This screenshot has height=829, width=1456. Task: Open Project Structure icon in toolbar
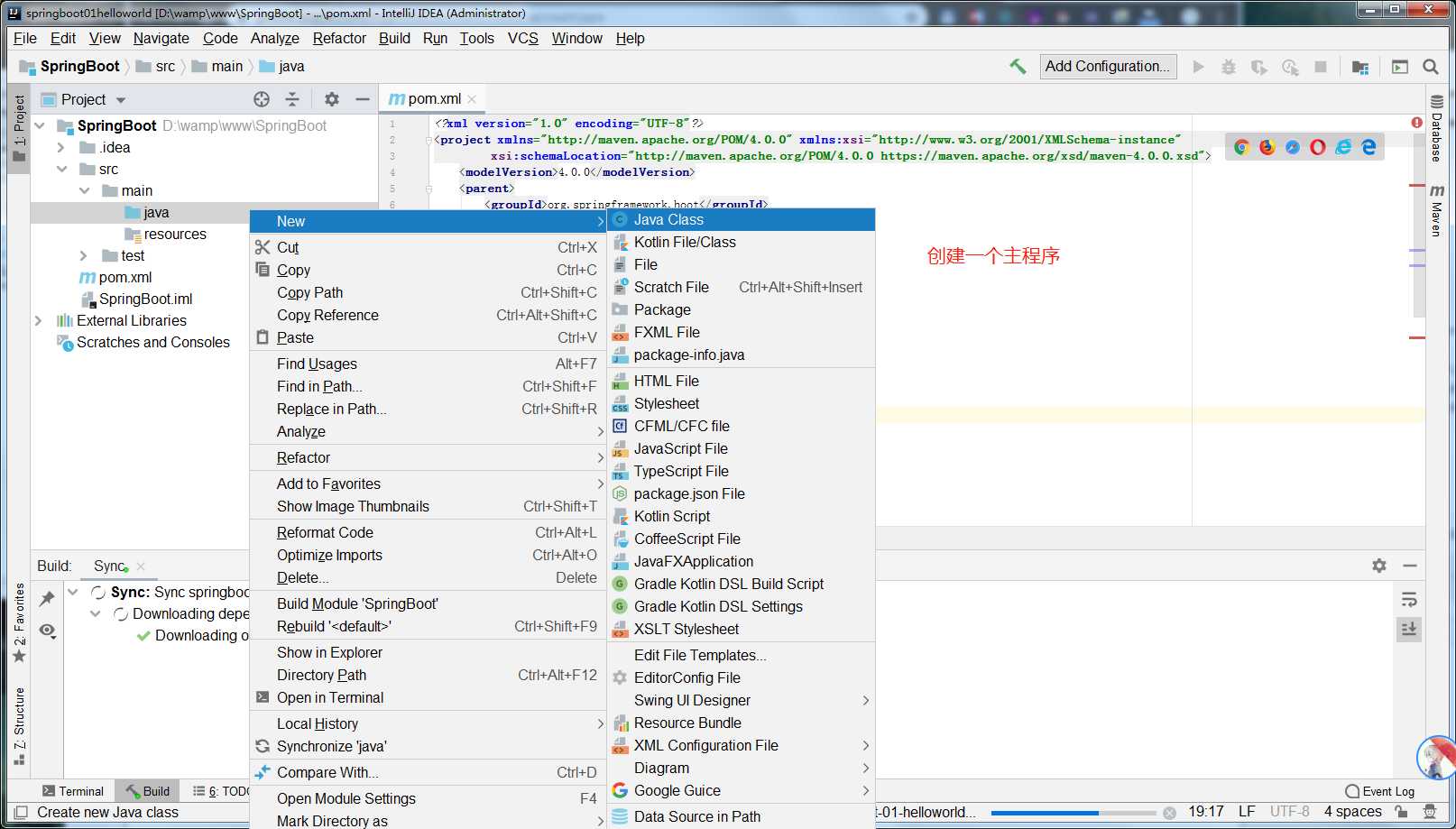click(x=1360, y=67)
